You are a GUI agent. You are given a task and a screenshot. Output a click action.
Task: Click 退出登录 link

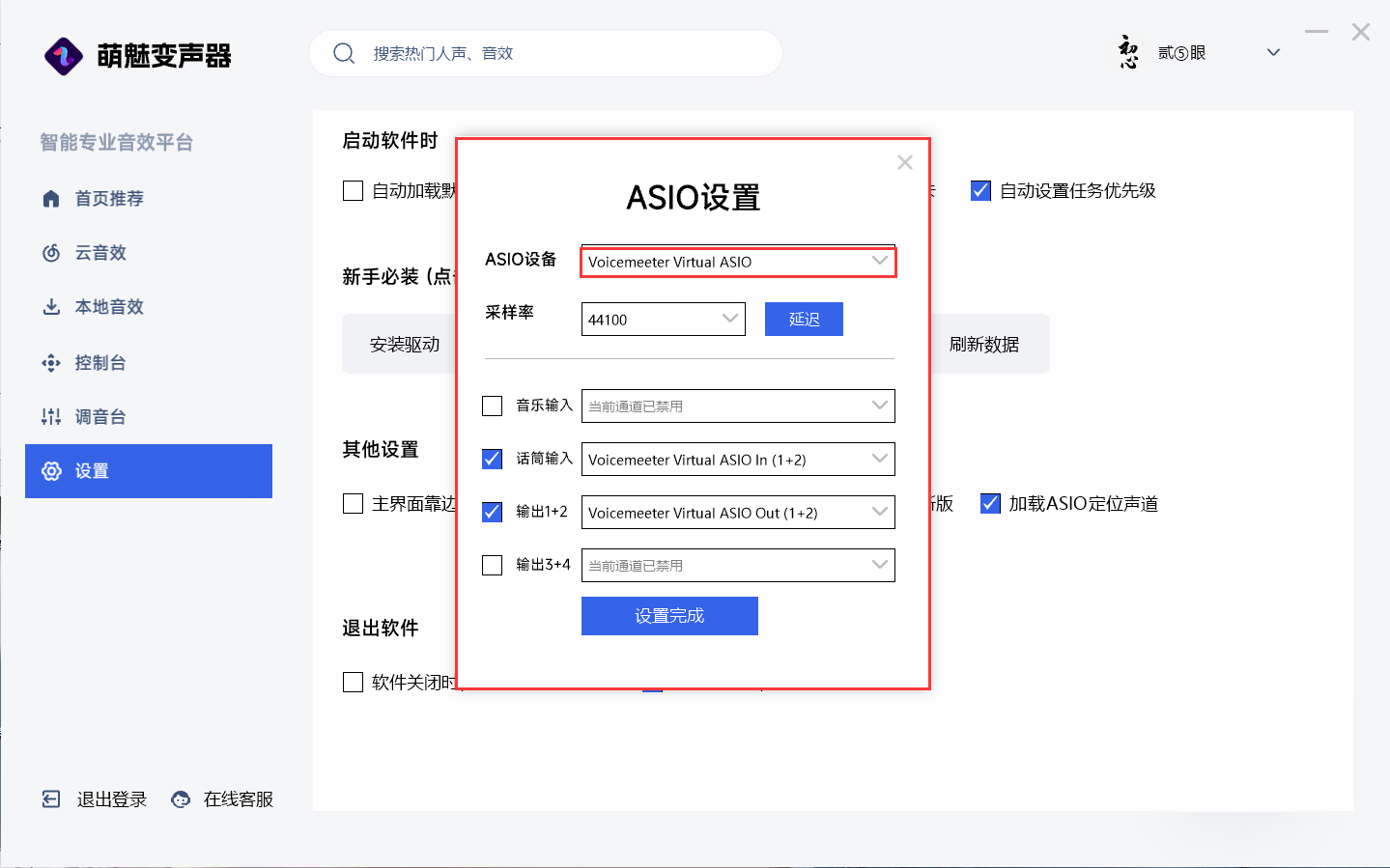point(112,799)
